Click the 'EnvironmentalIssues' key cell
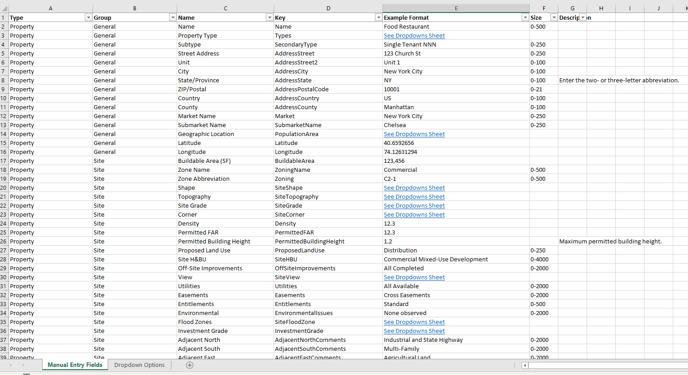 [328, 313]
